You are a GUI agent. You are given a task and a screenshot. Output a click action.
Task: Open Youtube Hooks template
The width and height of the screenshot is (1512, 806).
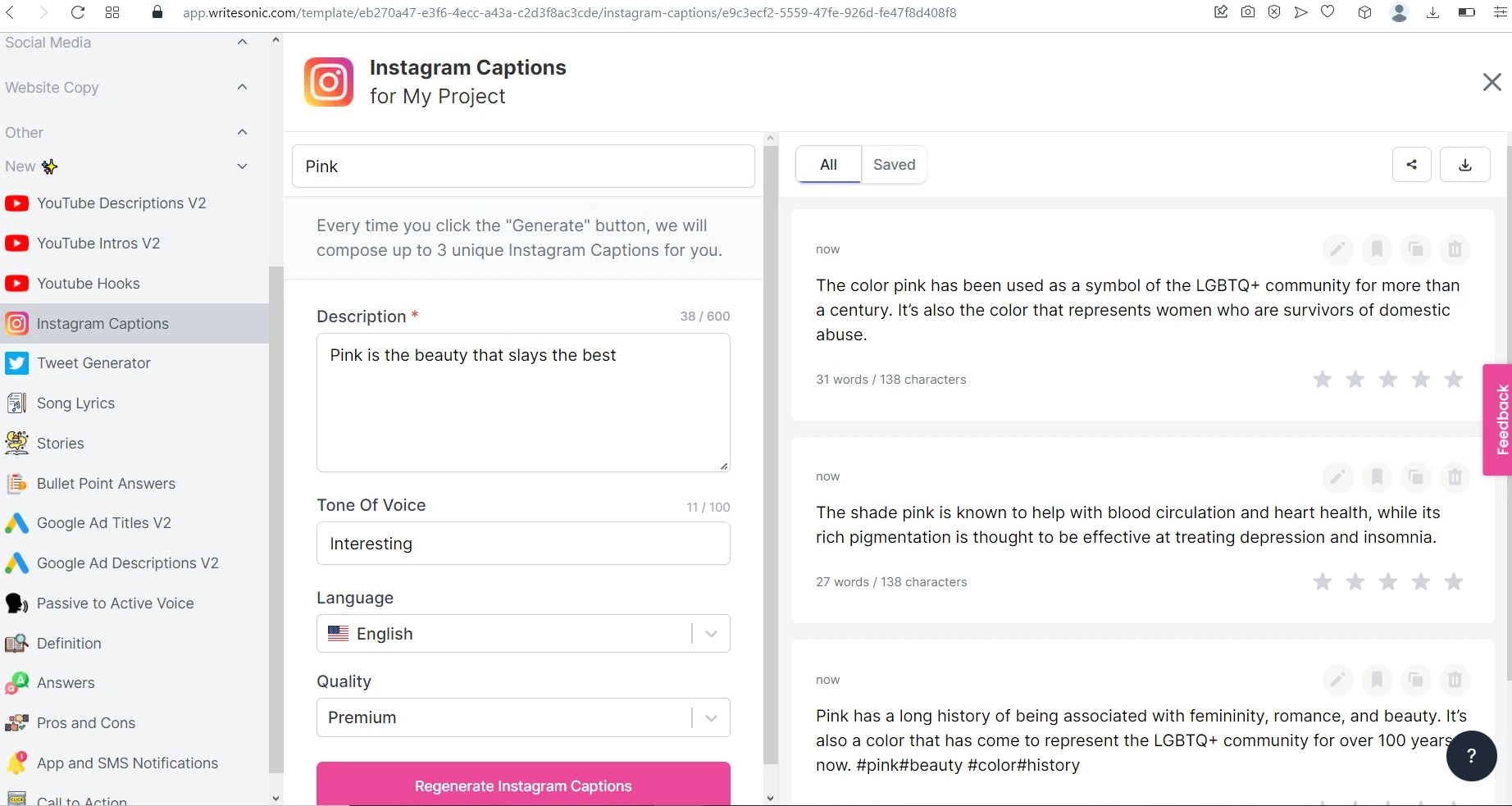tap(134, 284)
